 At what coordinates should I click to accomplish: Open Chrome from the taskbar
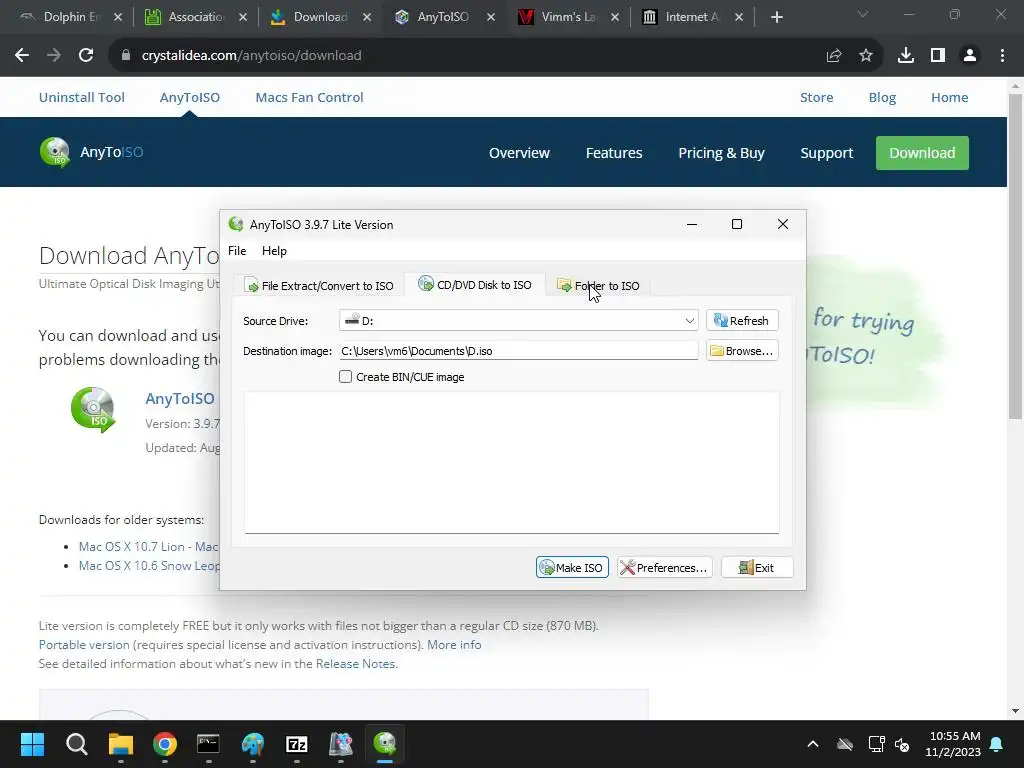point(165,744)
